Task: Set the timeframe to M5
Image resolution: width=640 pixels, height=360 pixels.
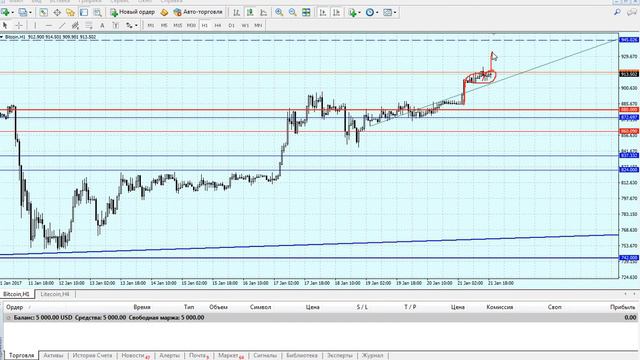Action: (x=164, y=25)
